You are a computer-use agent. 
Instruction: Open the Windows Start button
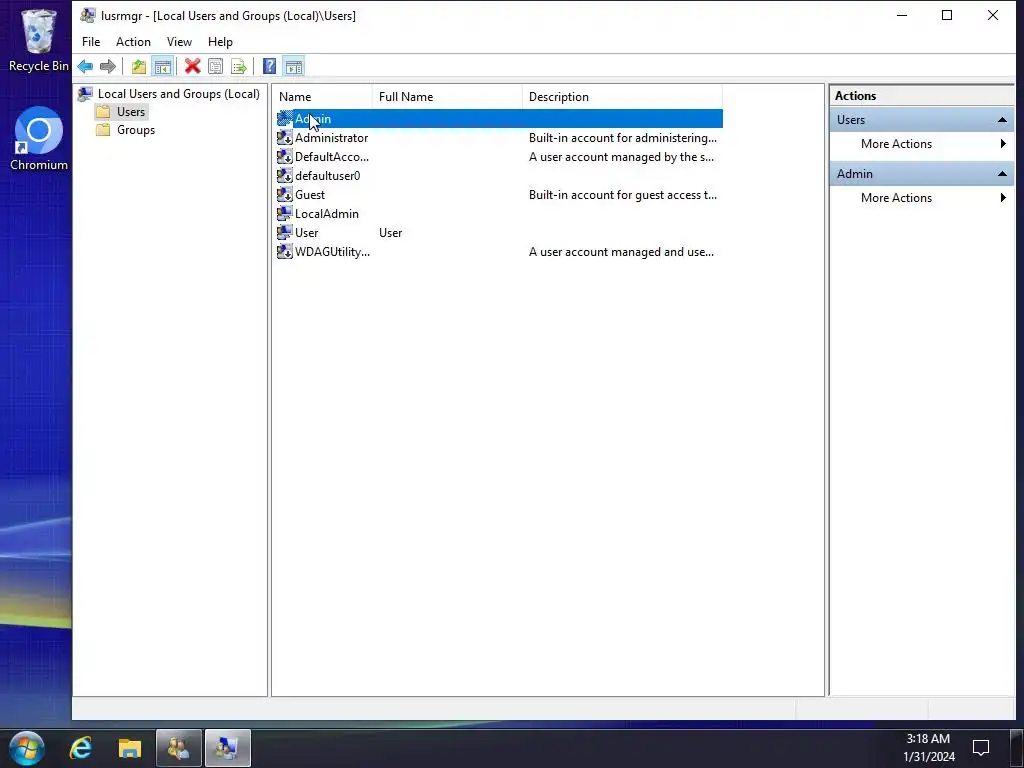click(x=27, y=748)
